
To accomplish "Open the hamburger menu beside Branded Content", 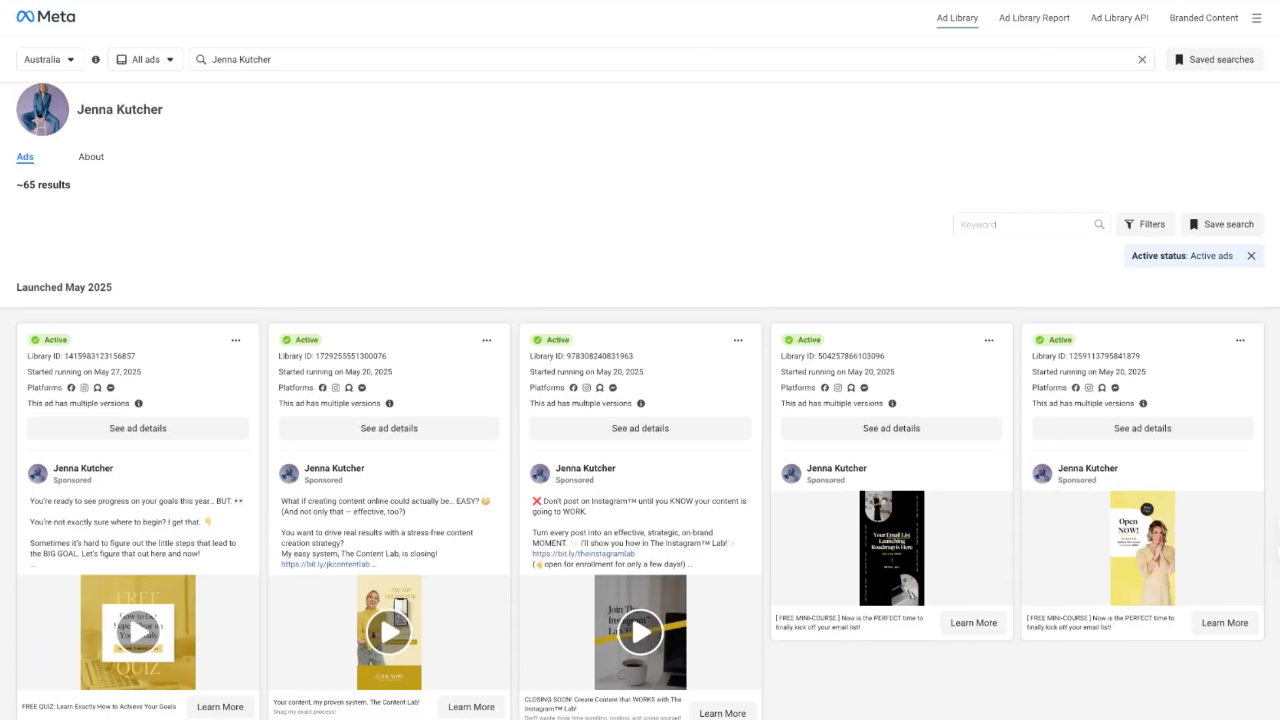I will pyautogui.click(x=1257, y=18).
